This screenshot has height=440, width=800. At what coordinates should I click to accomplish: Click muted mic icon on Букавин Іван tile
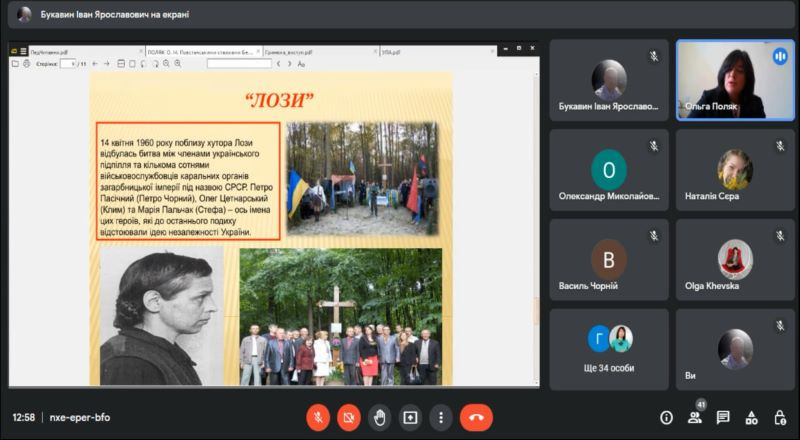point(654,57)
